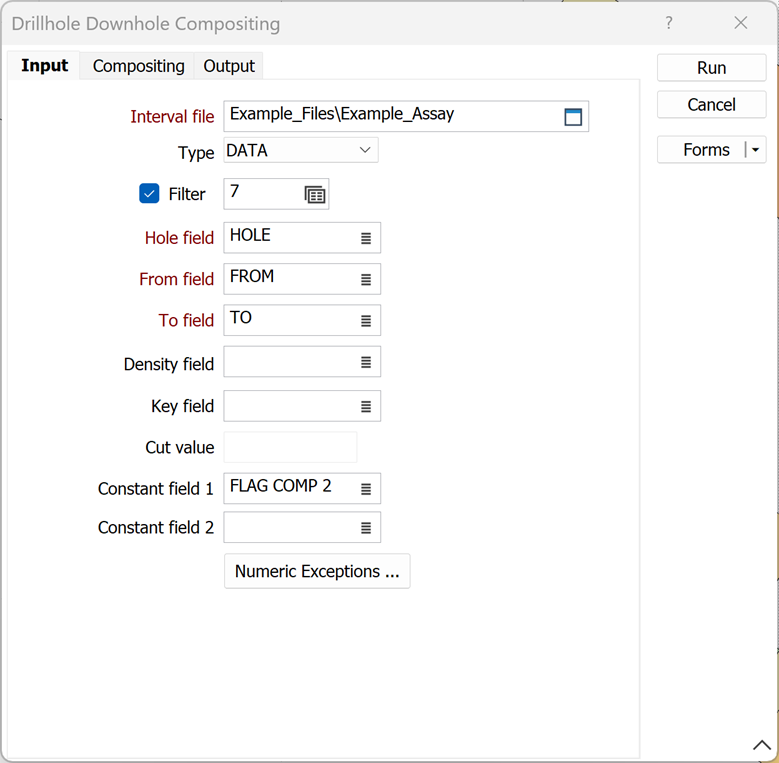Open Numeric Exceptions dialog
The height and width of the screenshot is (763, 779).
pyautogui.click(x=317, y=571)
